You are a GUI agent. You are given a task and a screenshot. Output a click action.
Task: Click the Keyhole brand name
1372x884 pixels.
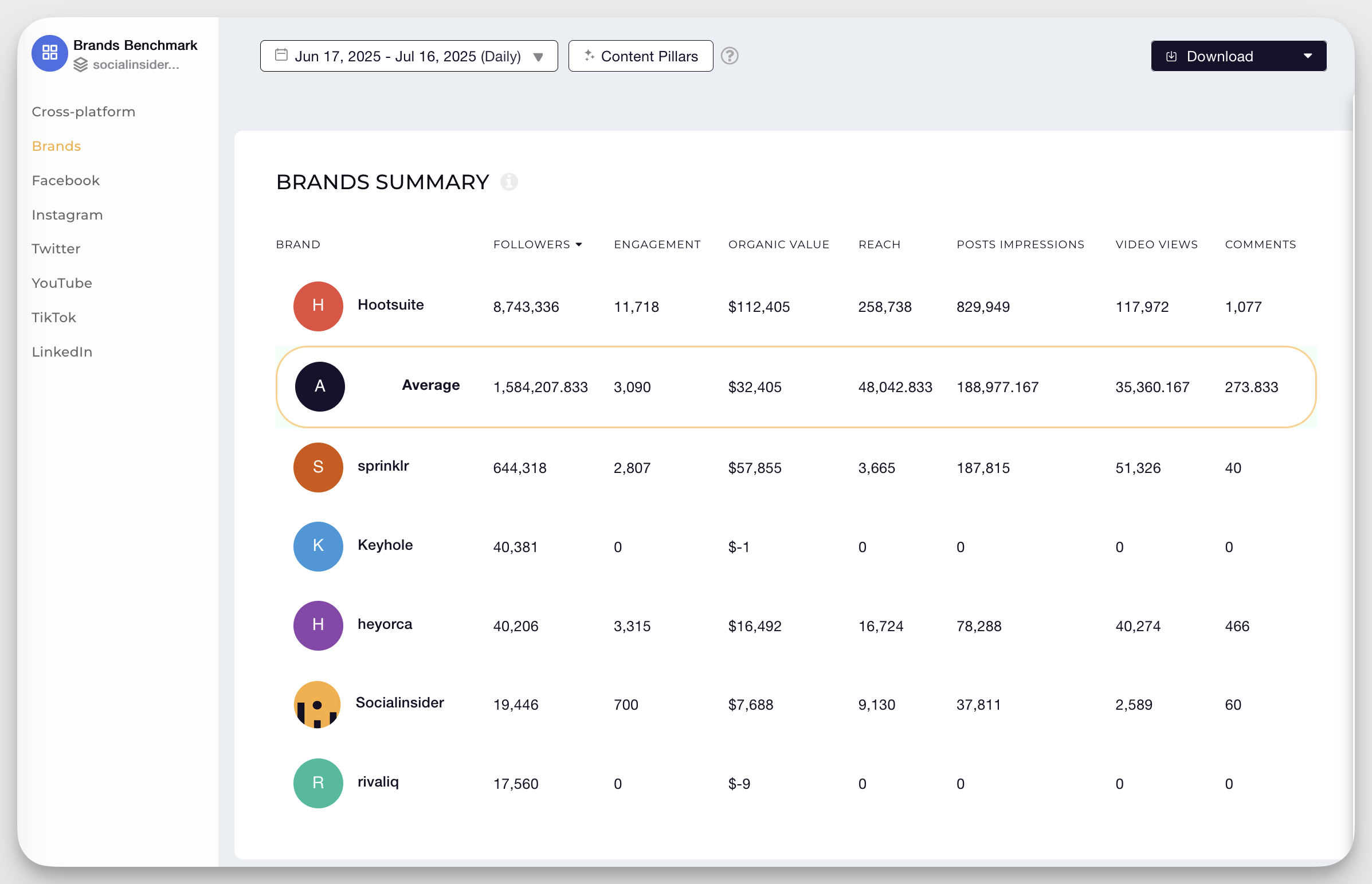pyautogui.click(x=385, y=545)
